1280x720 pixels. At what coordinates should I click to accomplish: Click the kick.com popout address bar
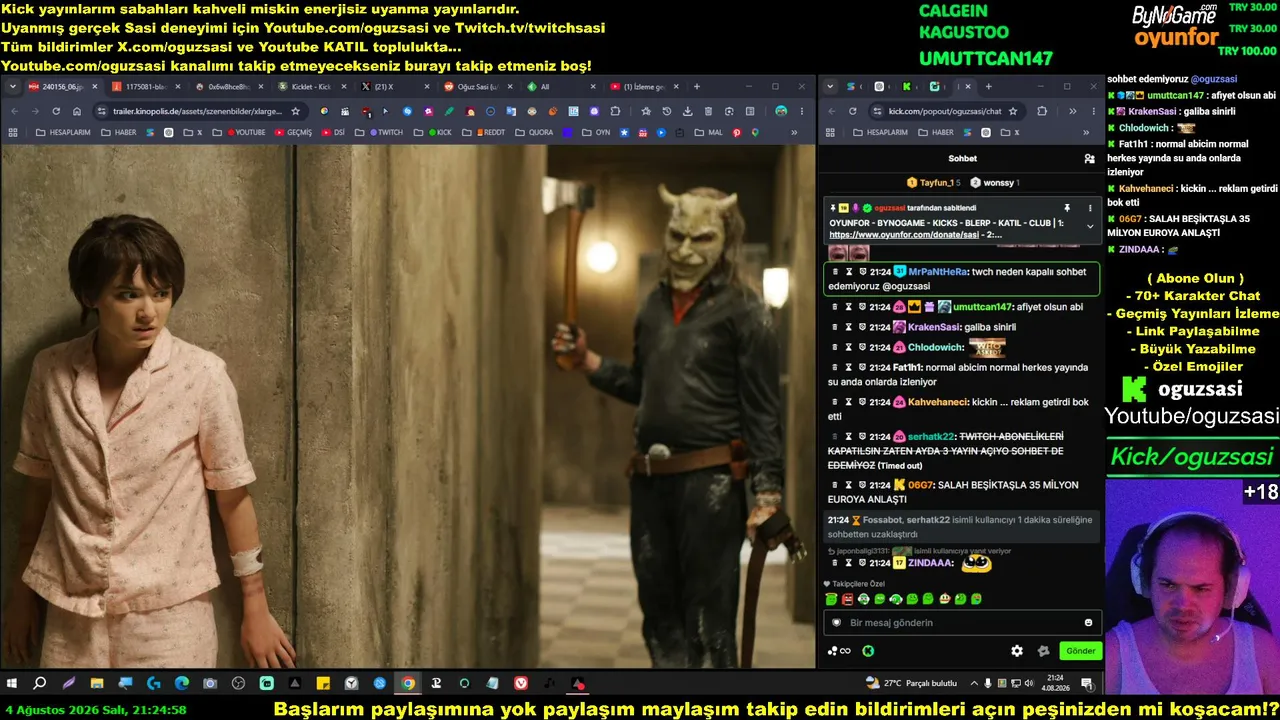point(945,111)
